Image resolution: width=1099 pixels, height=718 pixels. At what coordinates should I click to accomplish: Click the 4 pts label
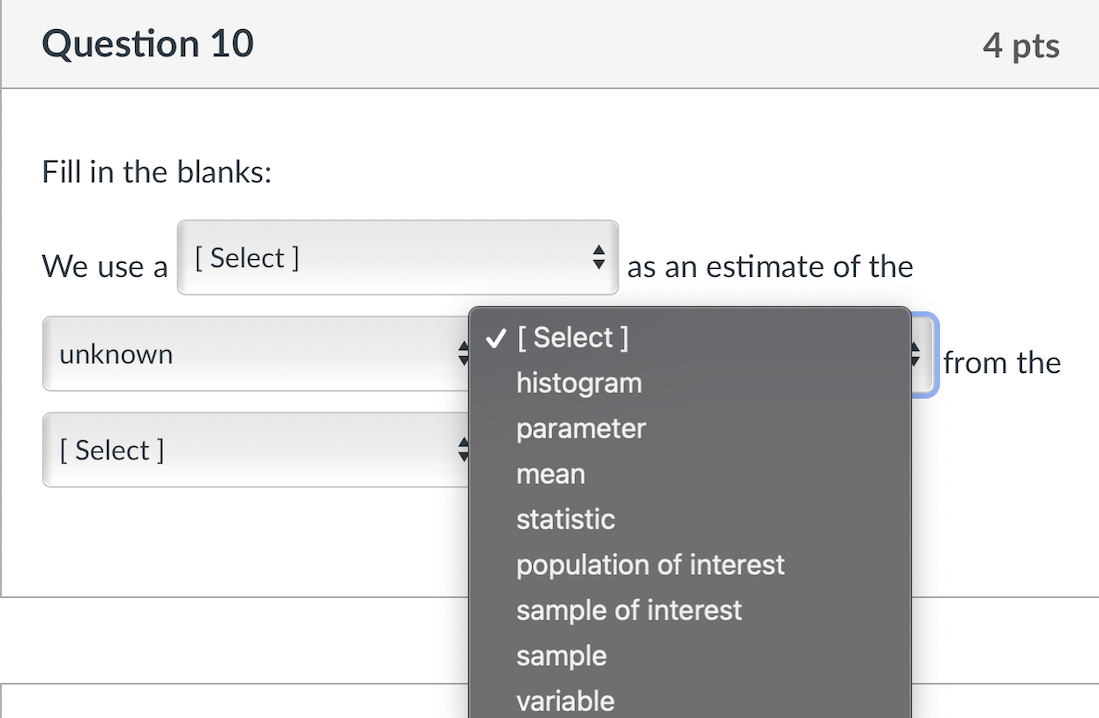pyautogui.click(x=1021, y=44)
